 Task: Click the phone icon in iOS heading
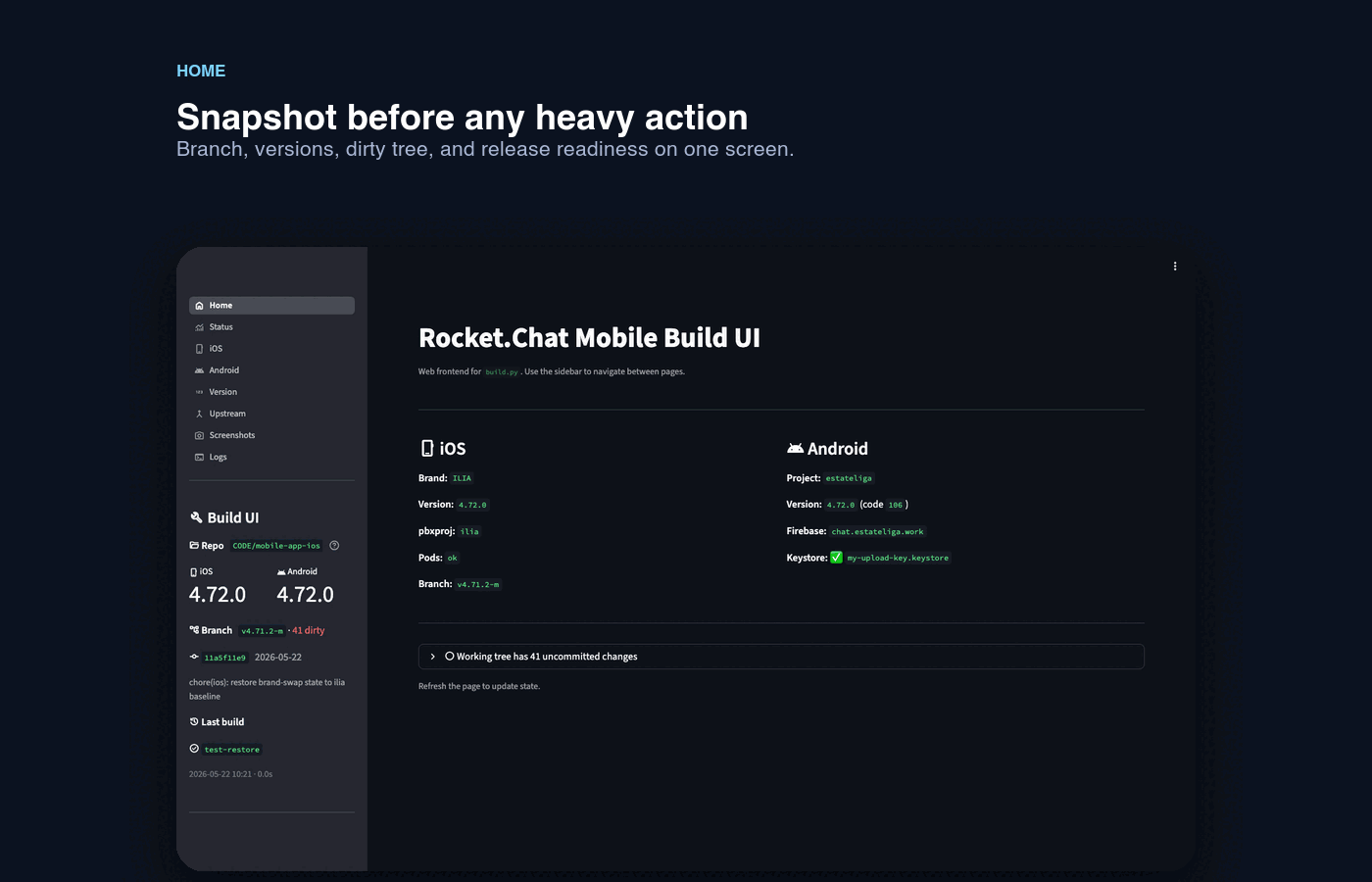click(x=427, y=448)
